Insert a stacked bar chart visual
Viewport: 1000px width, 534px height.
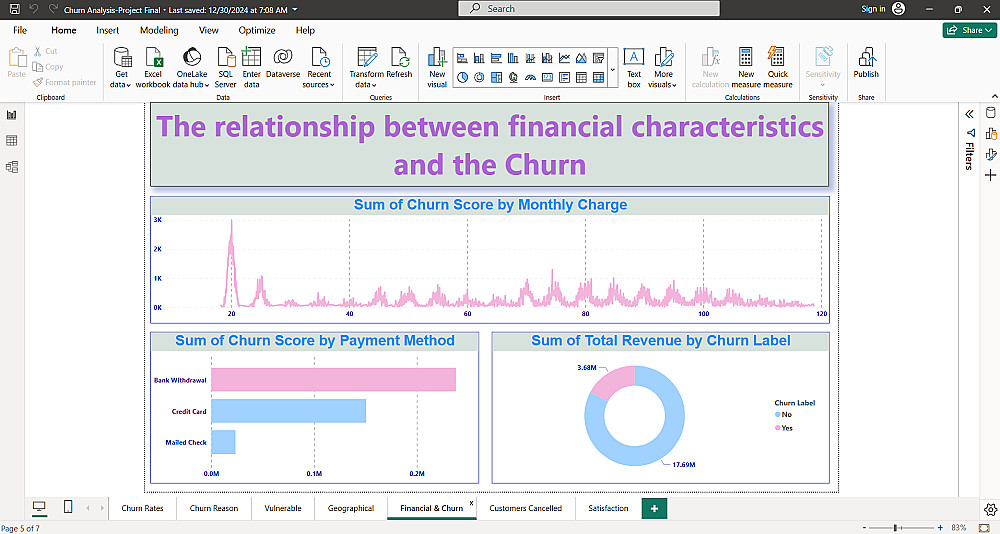click(462, 58)
